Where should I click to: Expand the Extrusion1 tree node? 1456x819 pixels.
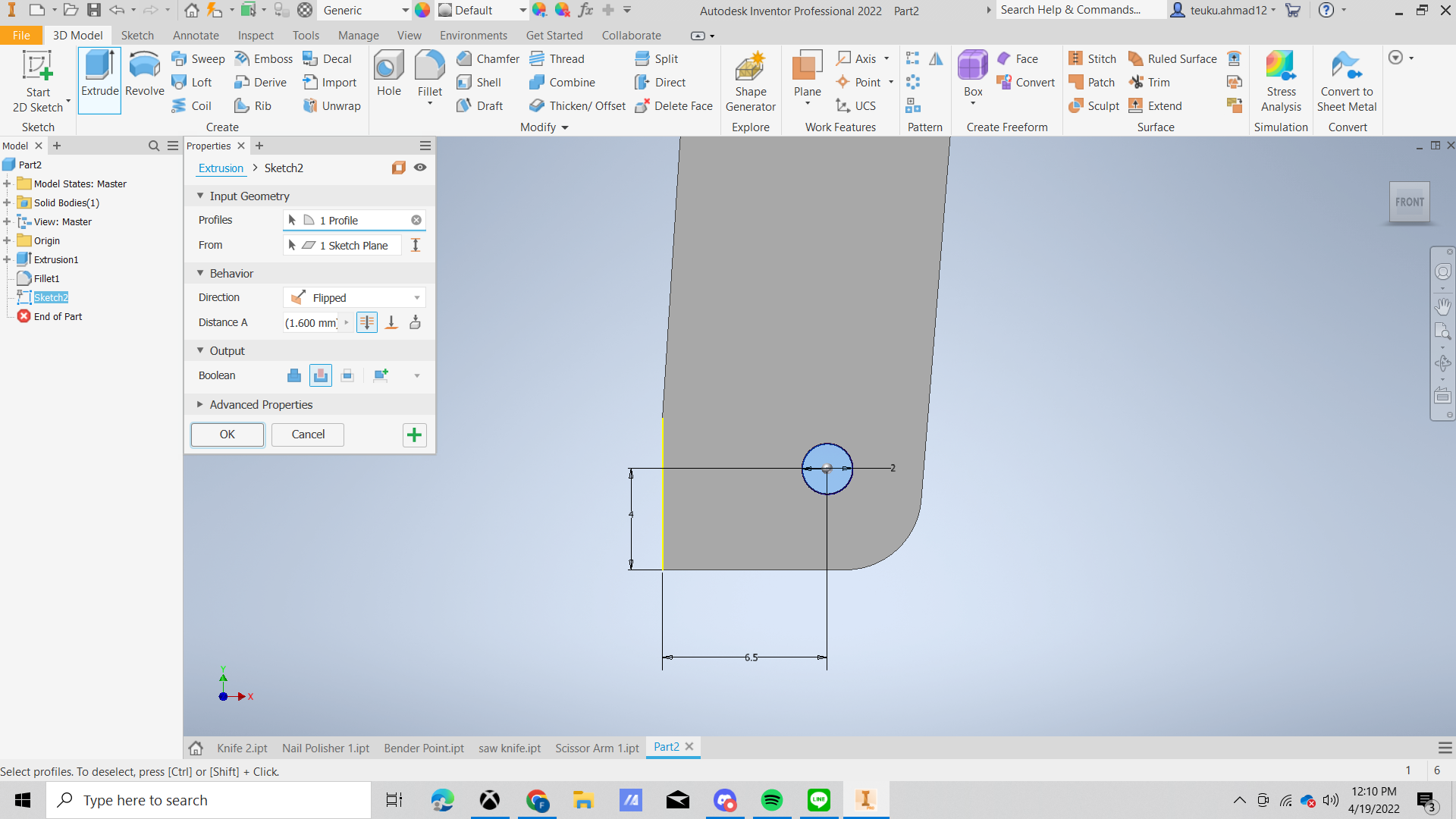[7, 259]
